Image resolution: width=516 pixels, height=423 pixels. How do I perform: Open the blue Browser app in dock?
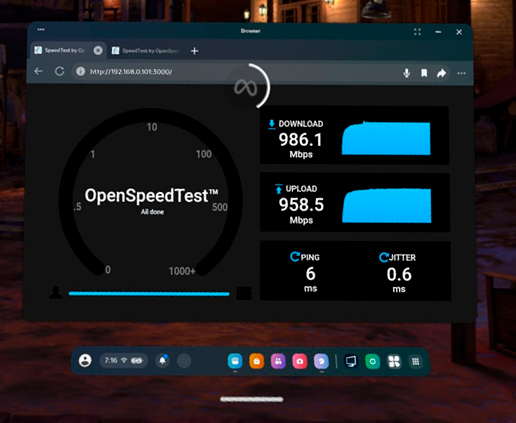[x=235, y=361]
